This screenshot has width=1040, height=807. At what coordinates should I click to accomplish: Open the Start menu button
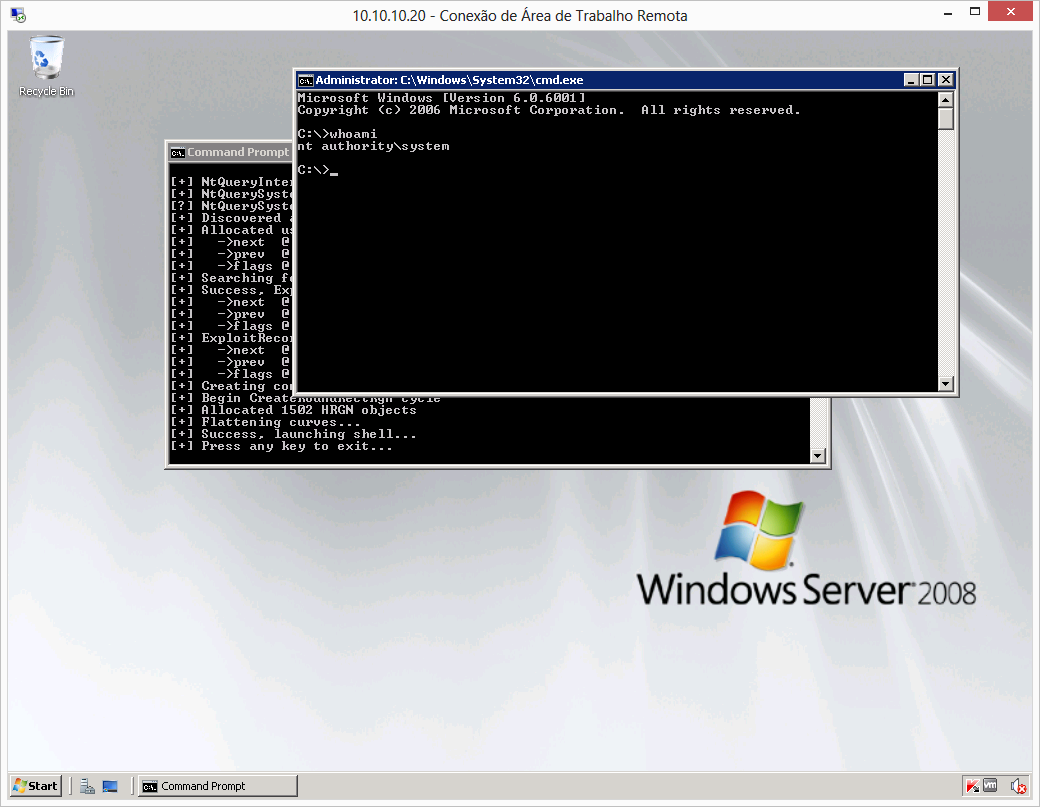click(36, 786)
